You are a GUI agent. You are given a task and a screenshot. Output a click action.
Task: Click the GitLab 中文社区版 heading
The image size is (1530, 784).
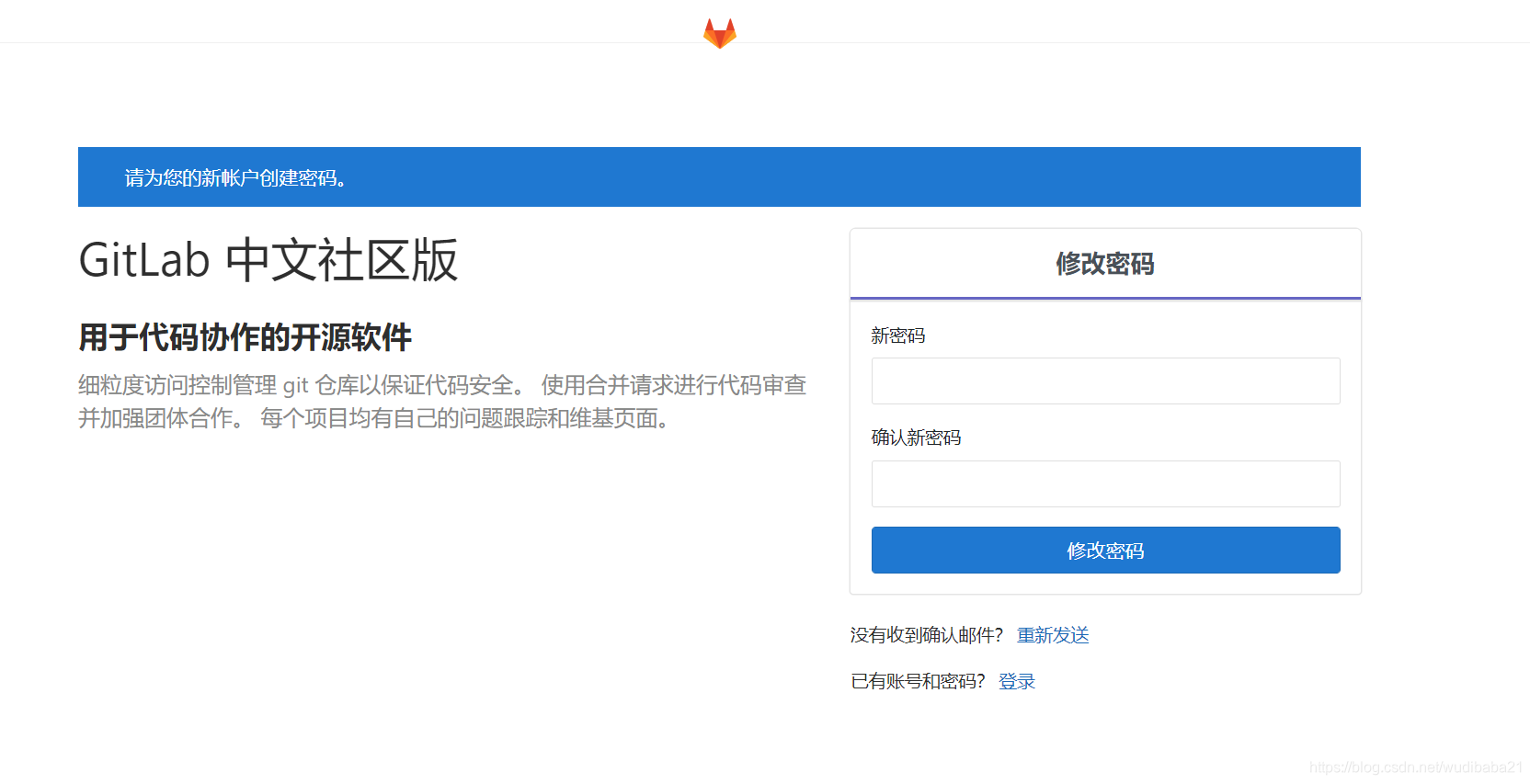click(268, 260)
